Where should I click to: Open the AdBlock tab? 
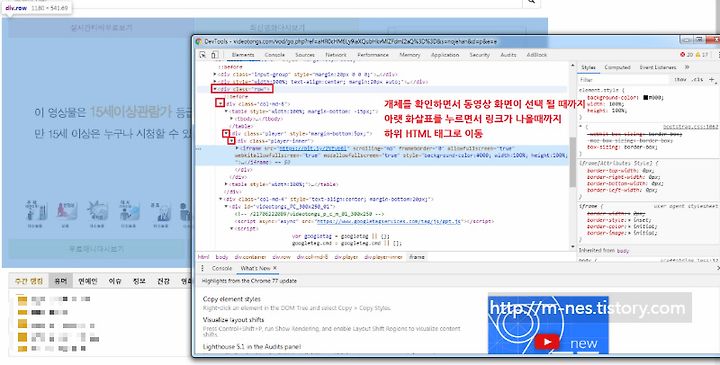tap(537, 55)
